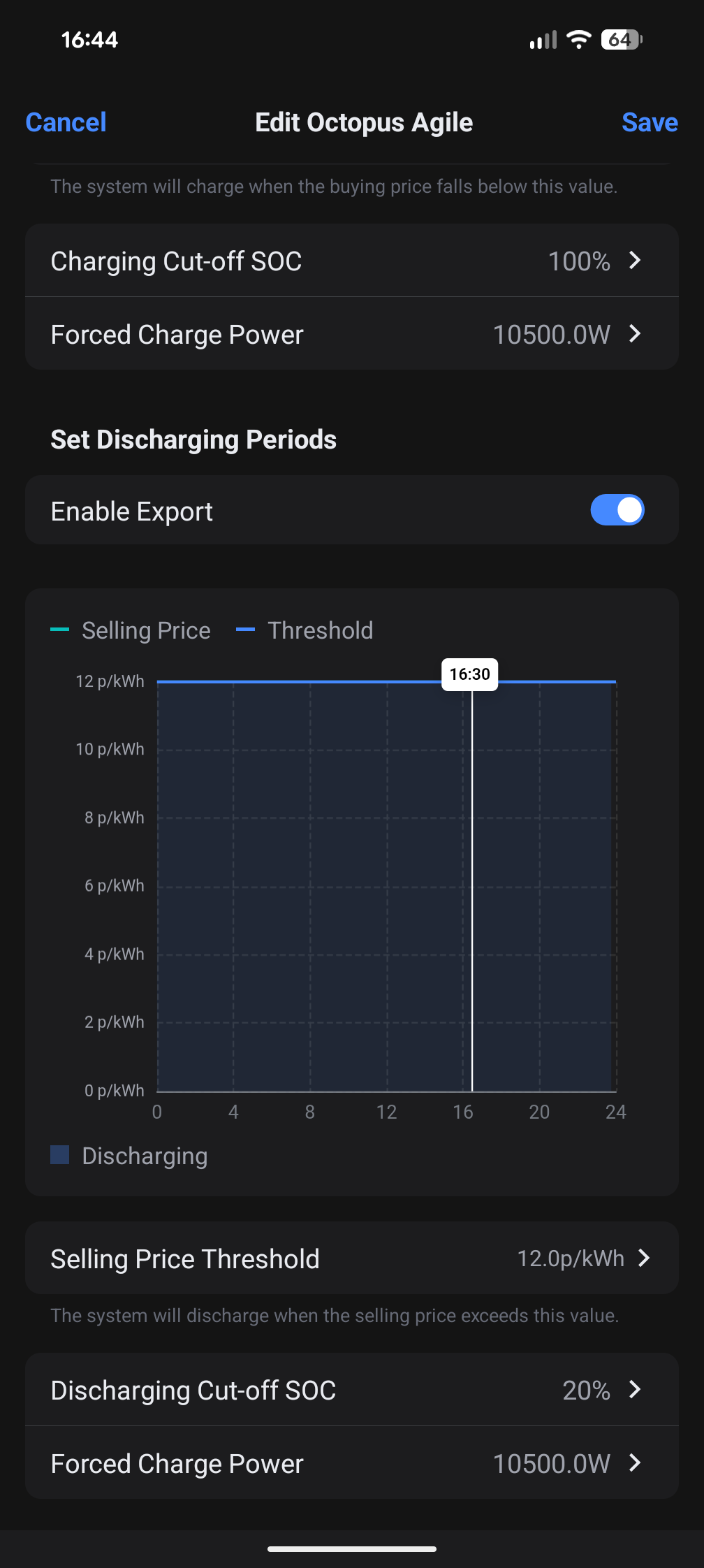Cancel editing Octopus Agile

[x=66, y=122]
